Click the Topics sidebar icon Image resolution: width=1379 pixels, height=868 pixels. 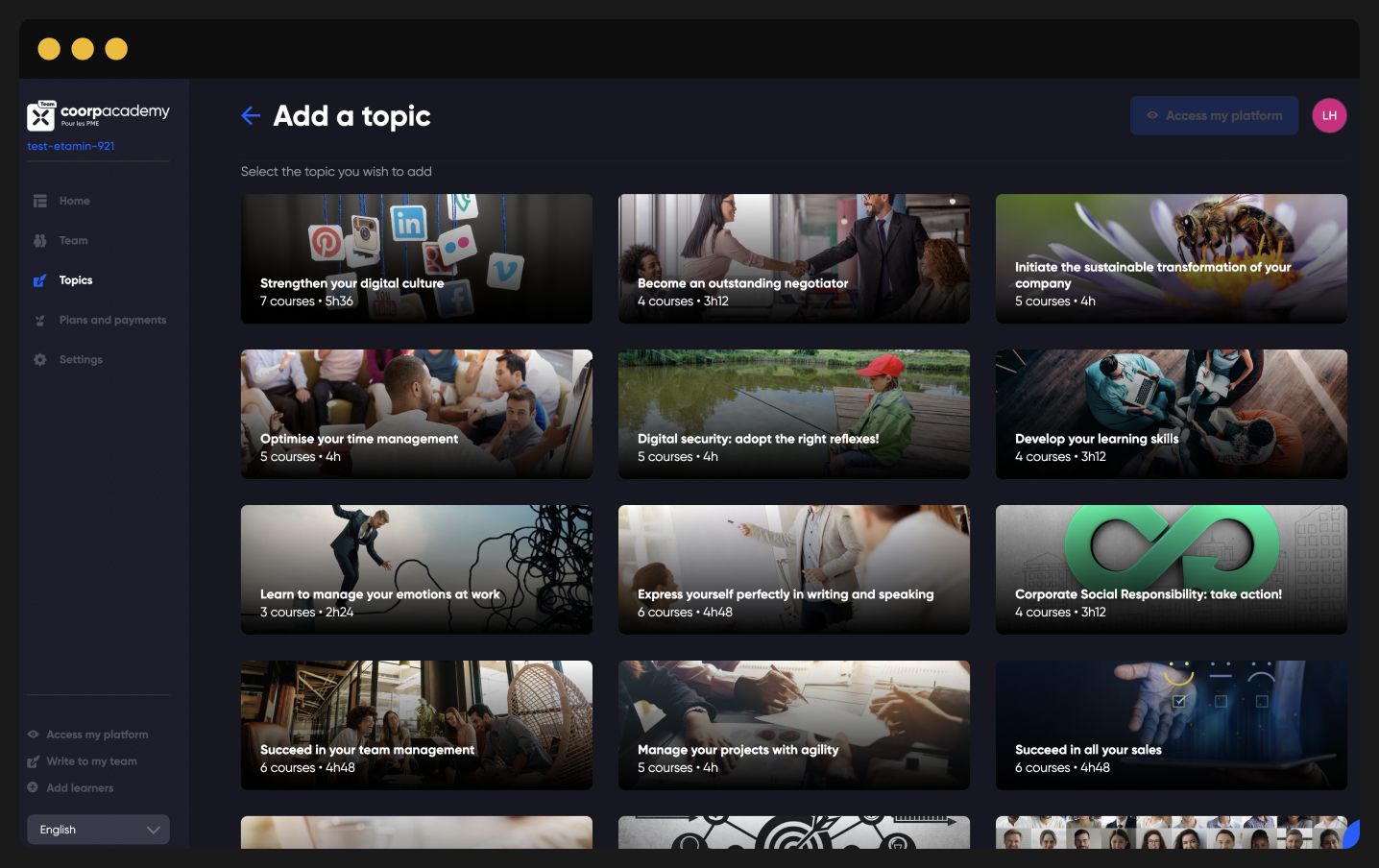39,280
